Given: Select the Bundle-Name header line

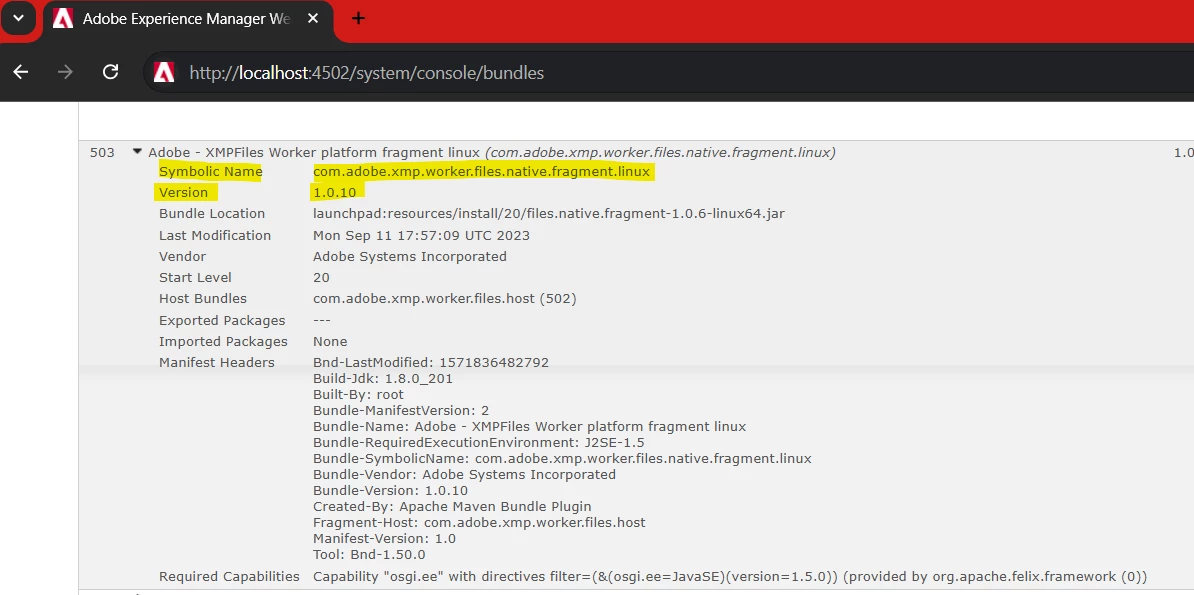Looking at the screenshot, I should [529, 427].
